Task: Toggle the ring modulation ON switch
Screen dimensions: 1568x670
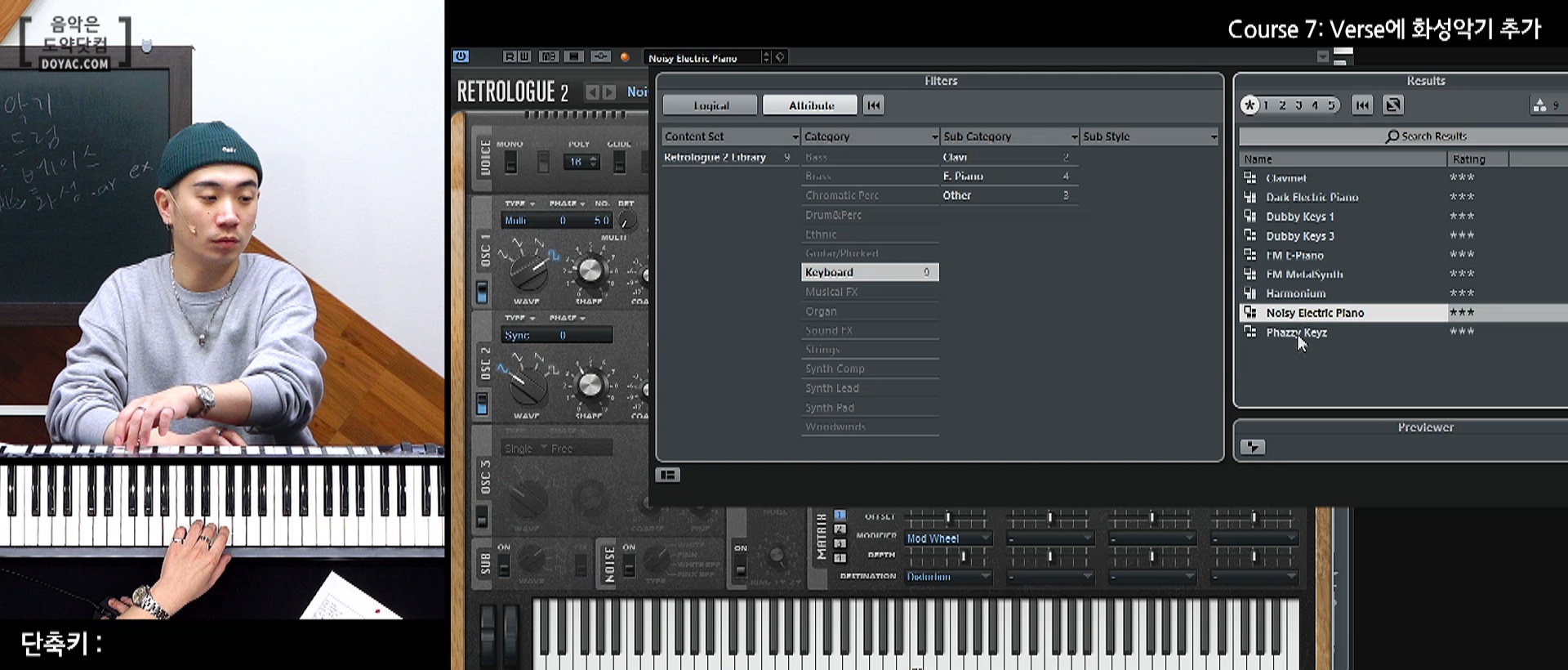Action: (741, 567)
